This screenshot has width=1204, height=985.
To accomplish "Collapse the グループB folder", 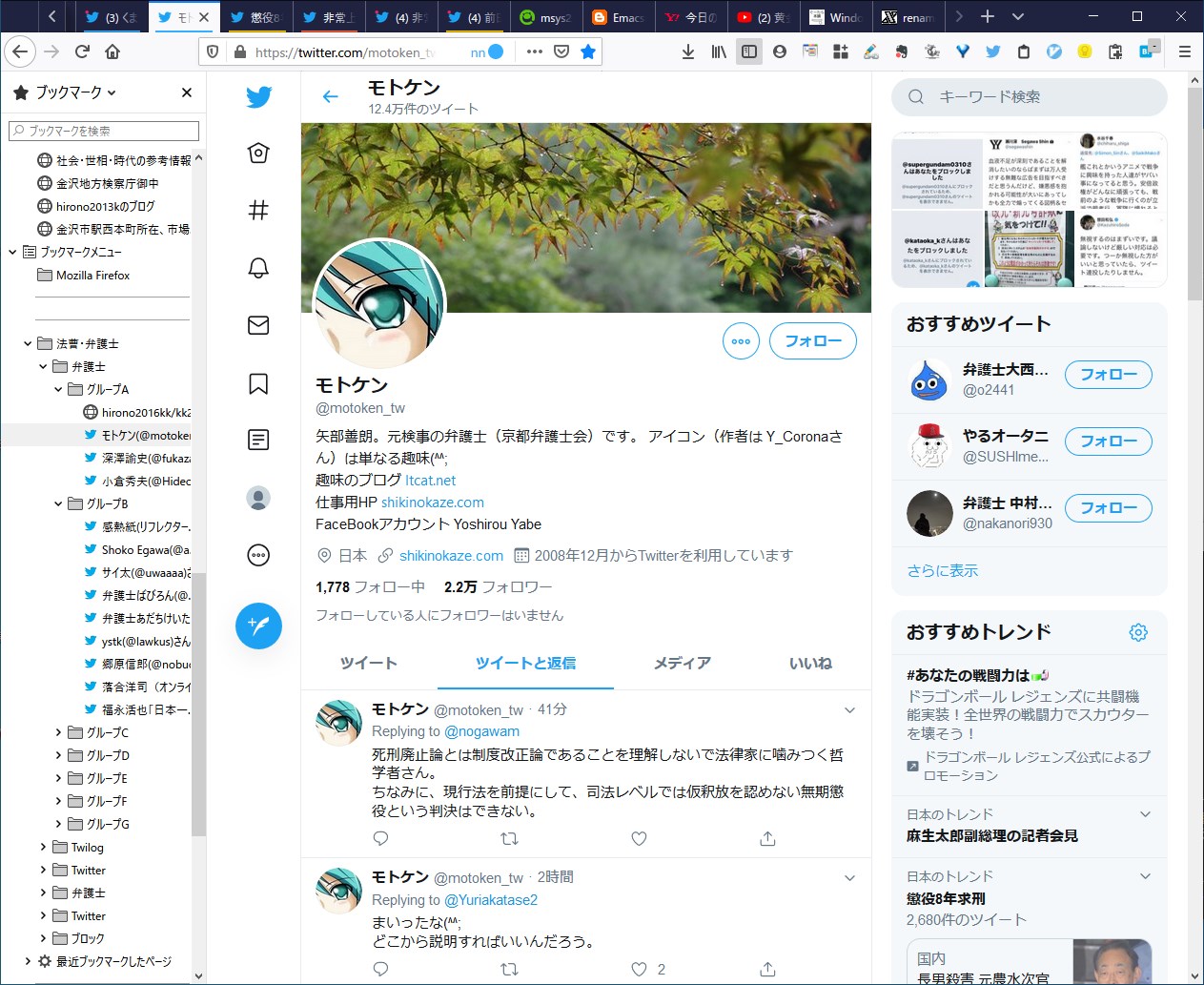I will 58,503.
